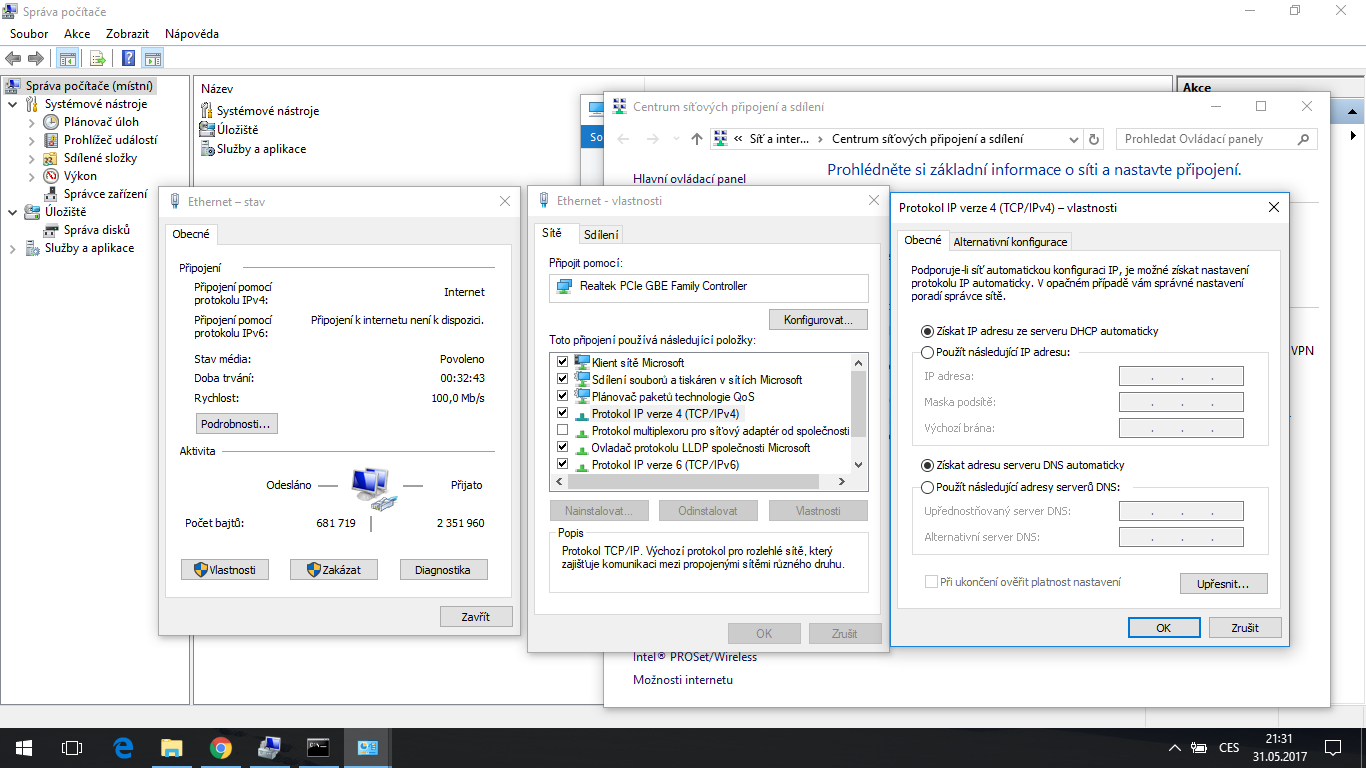Select the Plánovač úloh clock icon in the tree
Image resolution: width=1366 pixels, height=768 pixels.
52,122
